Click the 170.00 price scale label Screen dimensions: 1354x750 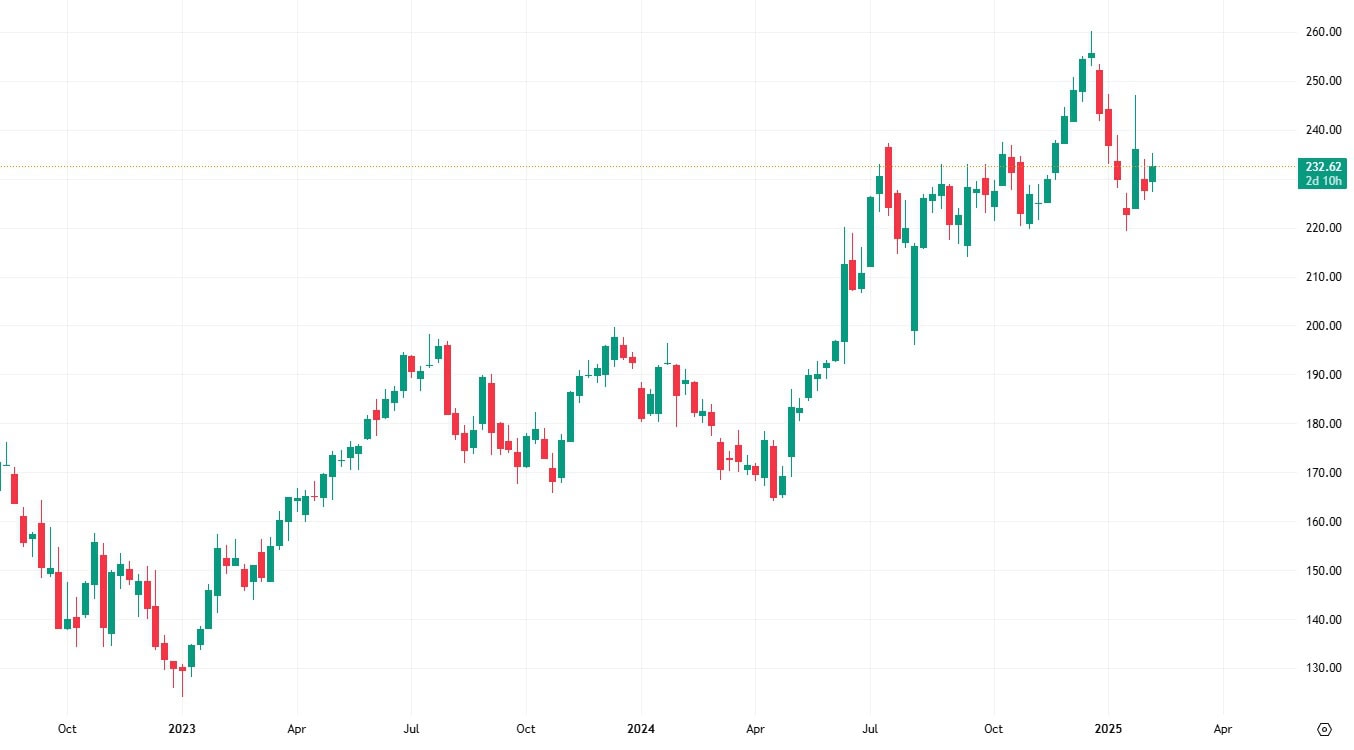(x=1323, y=473)
